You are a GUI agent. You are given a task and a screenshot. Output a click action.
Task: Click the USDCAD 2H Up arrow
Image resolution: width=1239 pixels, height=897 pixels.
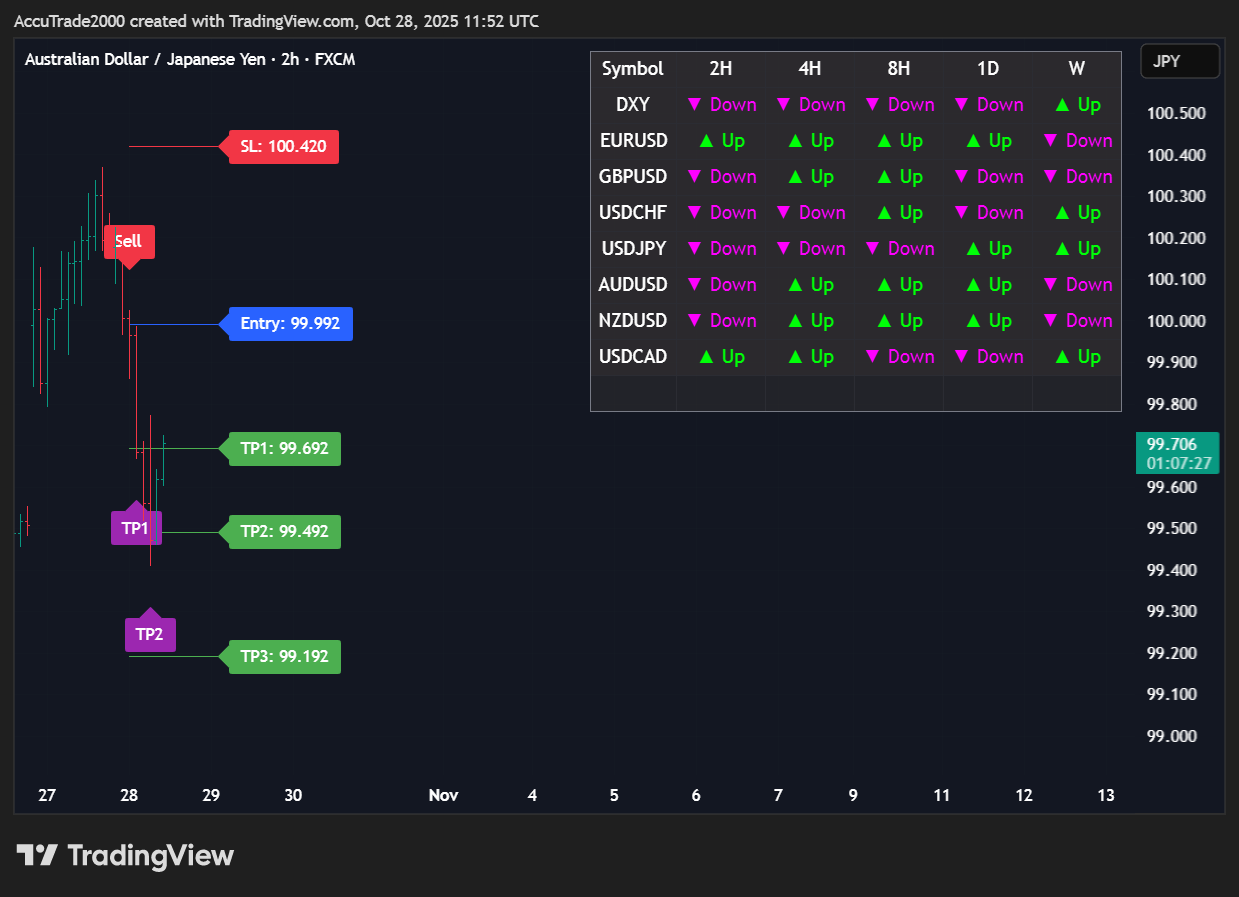point(721,357)
